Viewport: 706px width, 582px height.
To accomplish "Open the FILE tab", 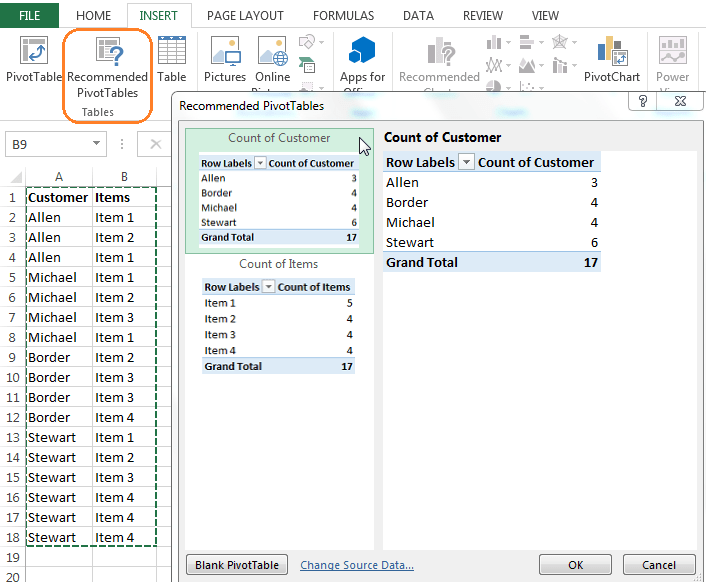I will point(29,16).
